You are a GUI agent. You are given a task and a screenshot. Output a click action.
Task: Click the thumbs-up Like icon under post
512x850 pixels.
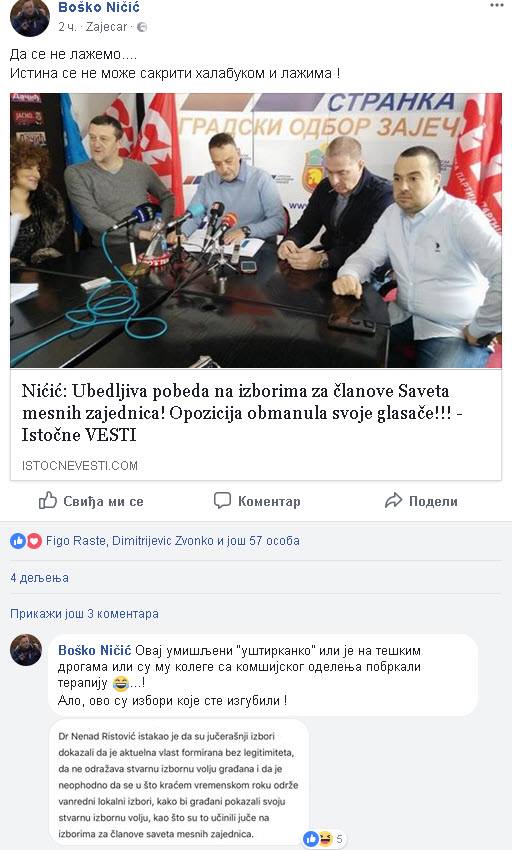[x=48, y=500]
